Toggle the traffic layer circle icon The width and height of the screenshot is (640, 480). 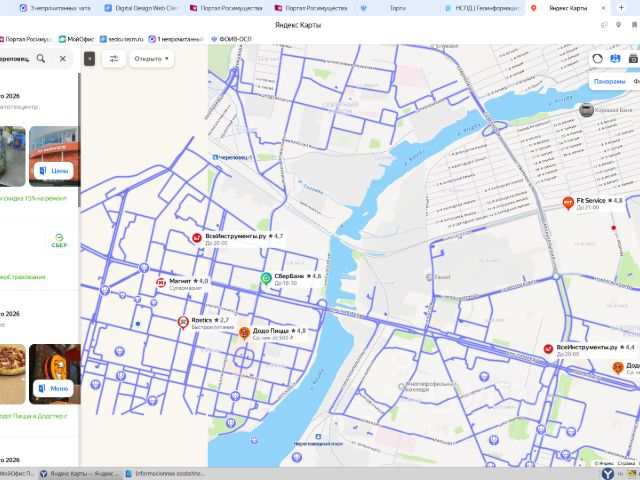(x=598, y=59)
